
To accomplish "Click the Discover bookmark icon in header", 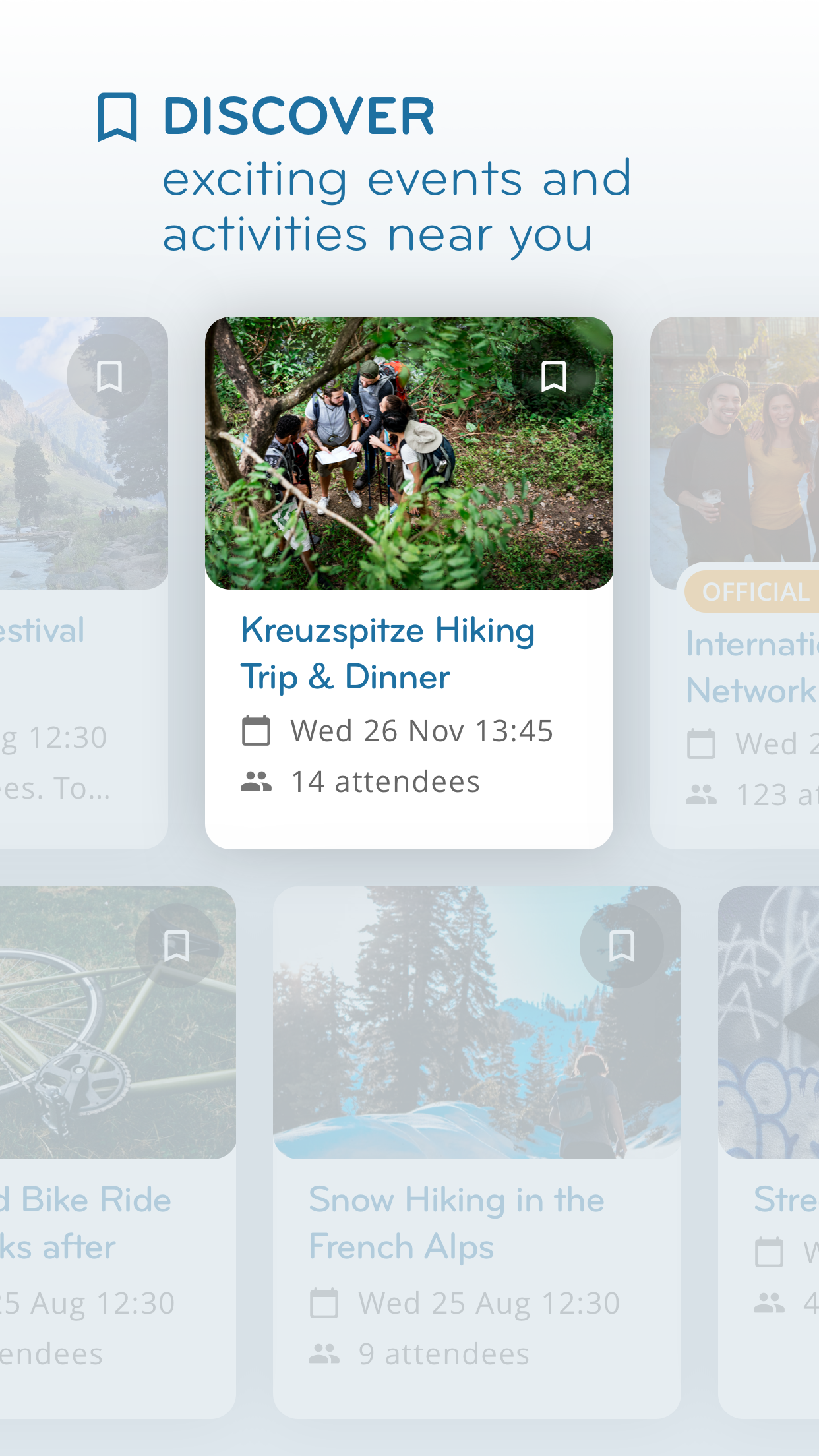I will click(117, 117).
